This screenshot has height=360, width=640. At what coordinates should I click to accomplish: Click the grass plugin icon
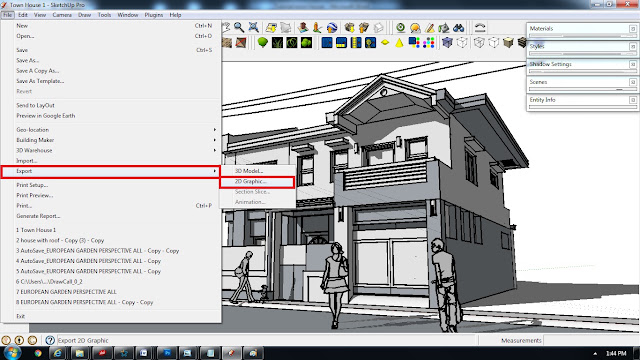(x=277, y=42)
